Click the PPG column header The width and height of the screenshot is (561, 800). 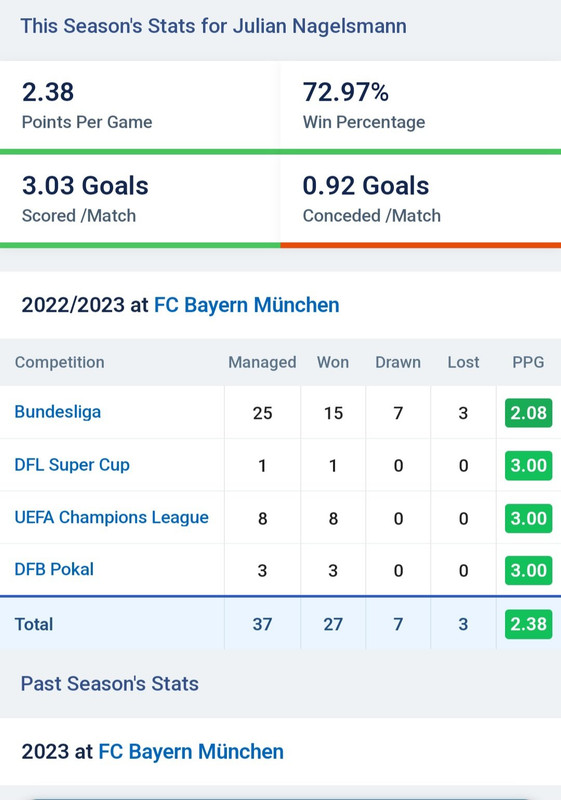pyautogui.click(x=528, y=362)
